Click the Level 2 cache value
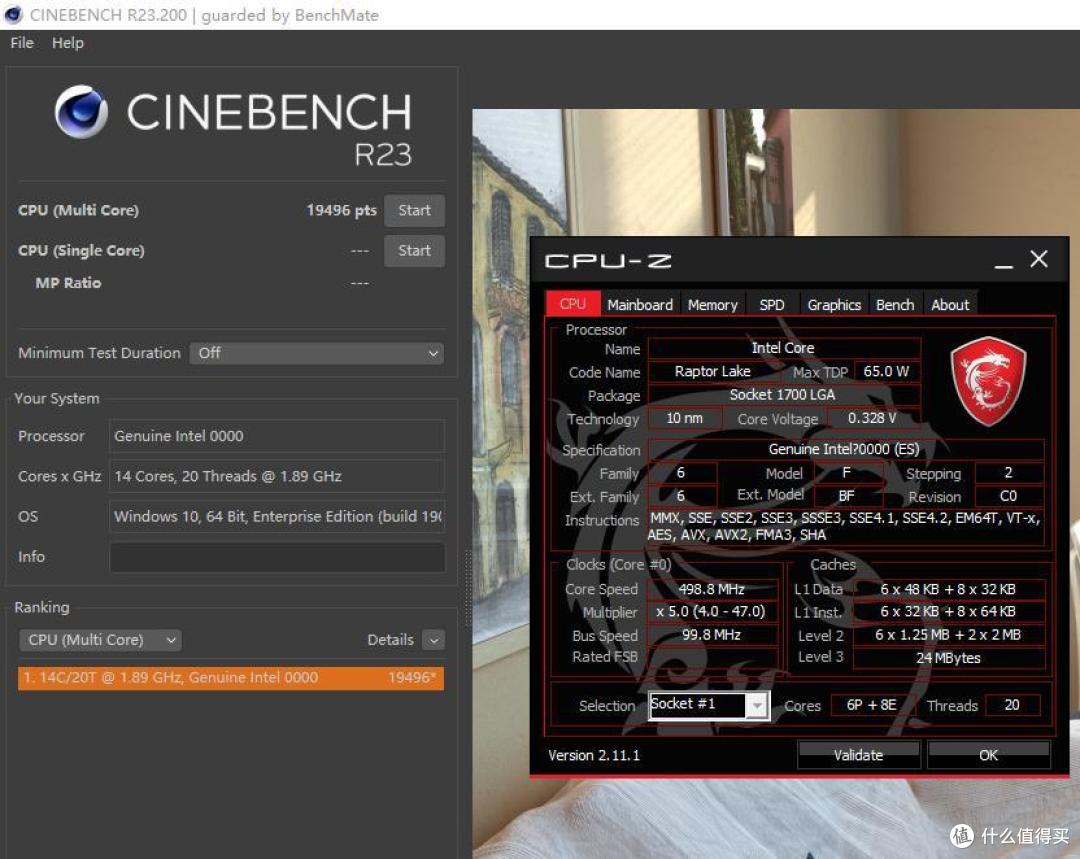This screenshot has height=859, width=1080. 948,635
